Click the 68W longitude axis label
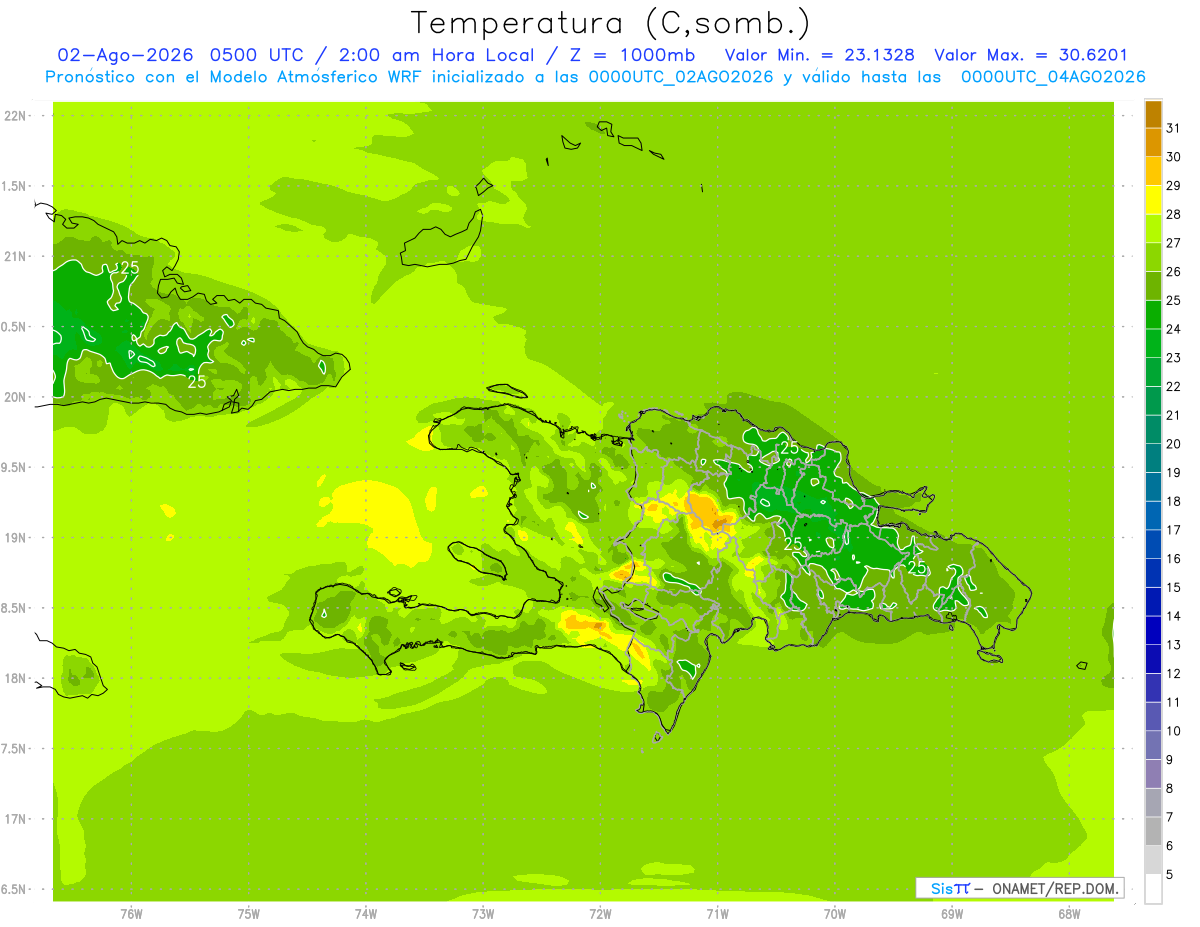The width and height of the screenshot is (1200, 927). point(1069,914)
